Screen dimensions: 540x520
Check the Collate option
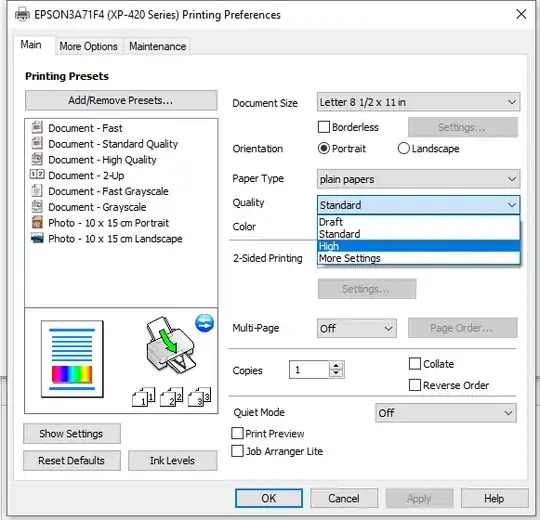point(415,364)
